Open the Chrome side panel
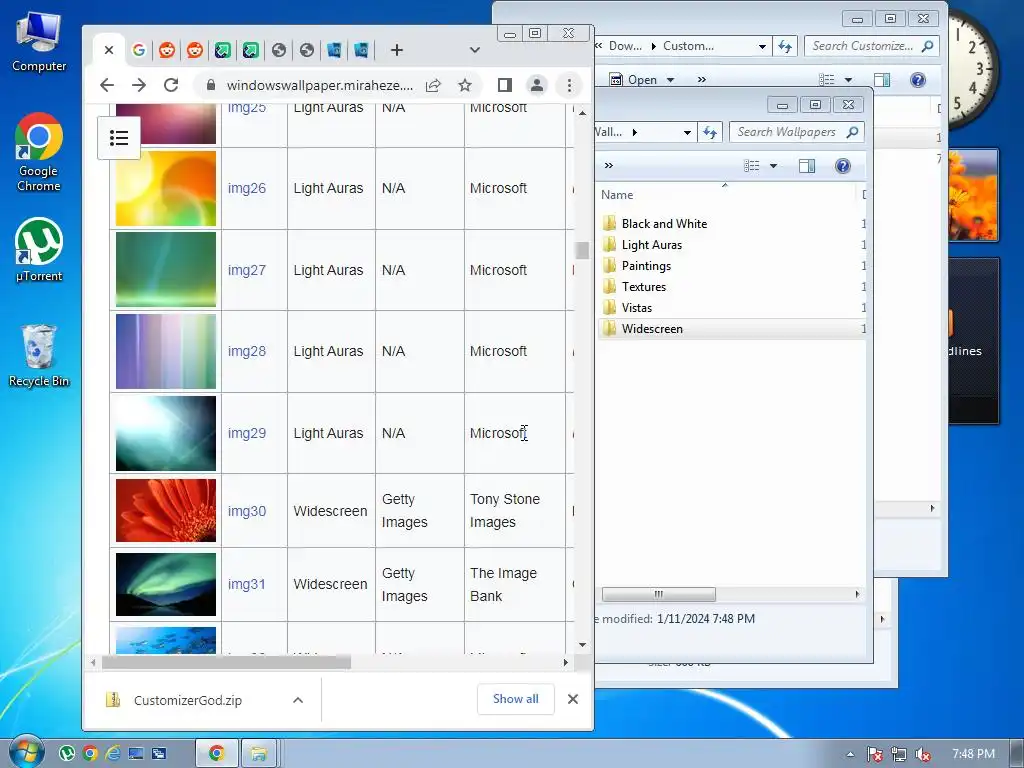This screenshot has height=768, width=1024. [504, 85]
